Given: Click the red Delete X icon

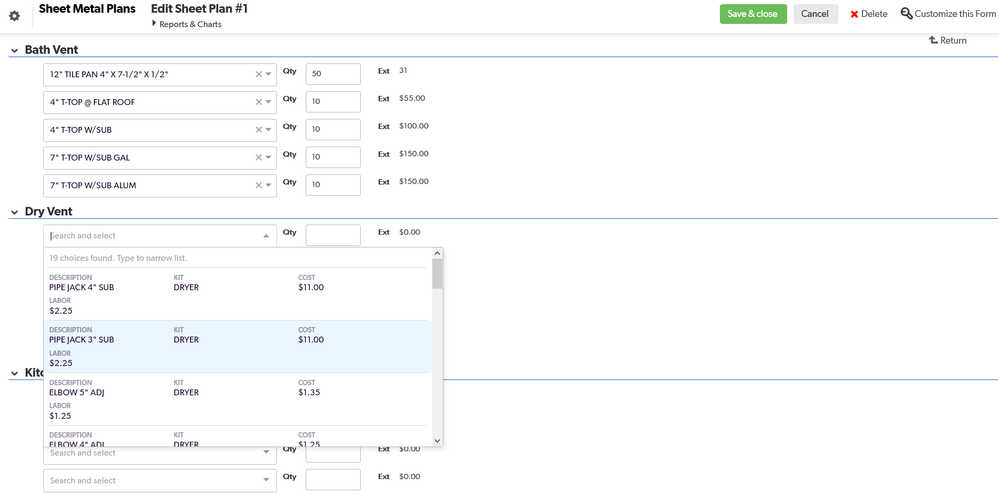Looking at the screenshot, I should pos(854,14).
